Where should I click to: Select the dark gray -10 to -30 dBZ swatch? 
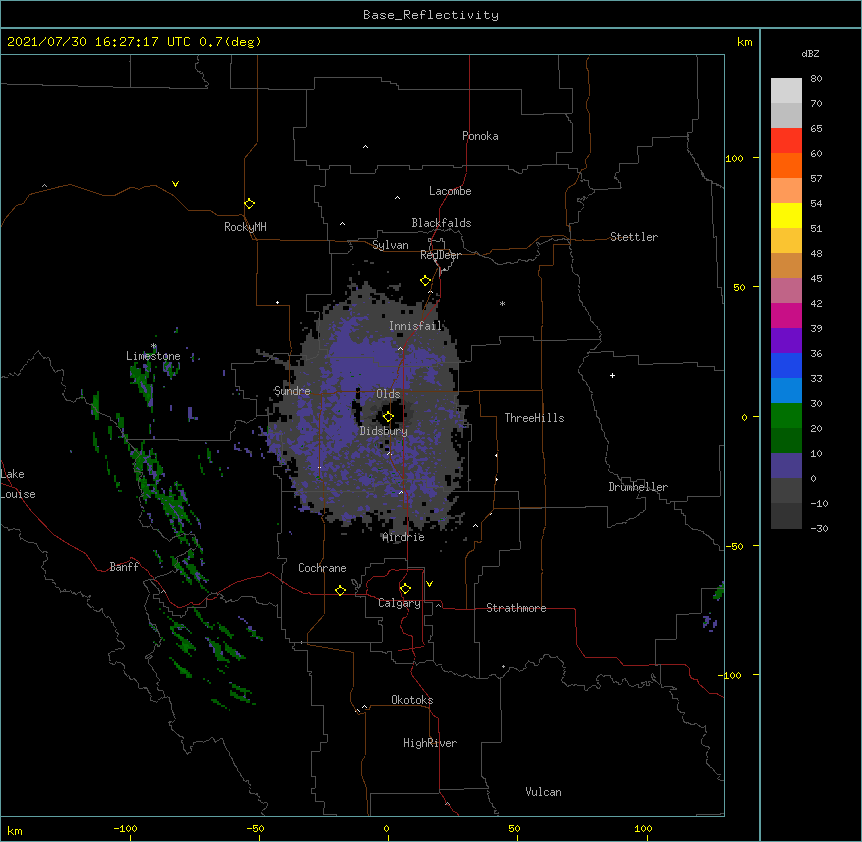(x=786, y=516)
